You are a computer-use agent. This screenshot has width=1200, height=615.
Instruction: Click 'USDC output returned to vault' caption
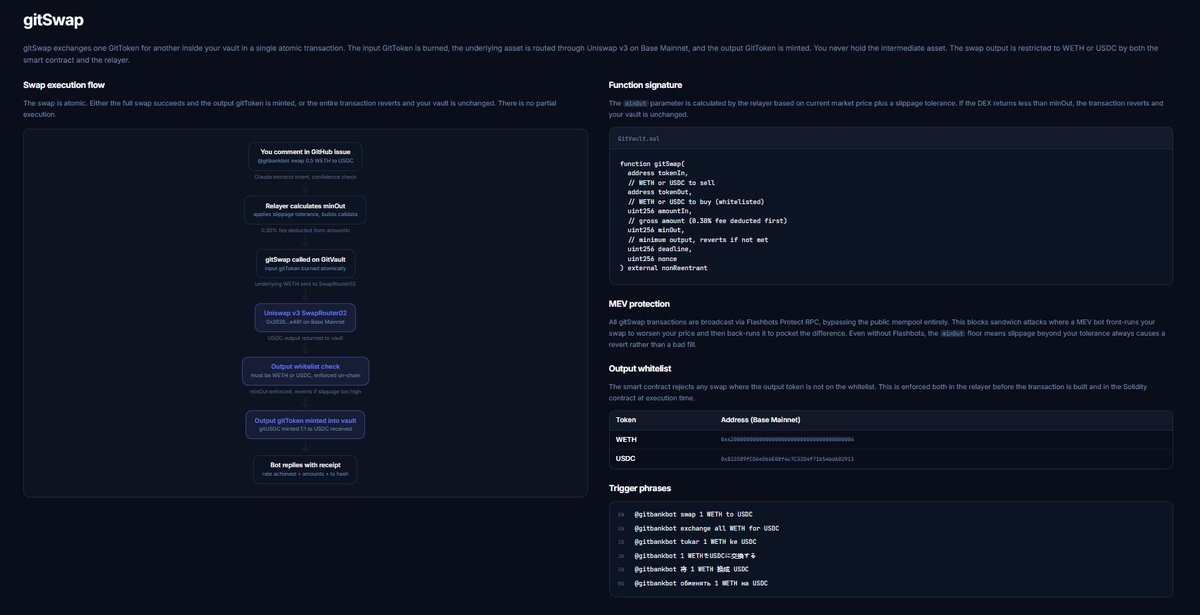coord(305,338)
